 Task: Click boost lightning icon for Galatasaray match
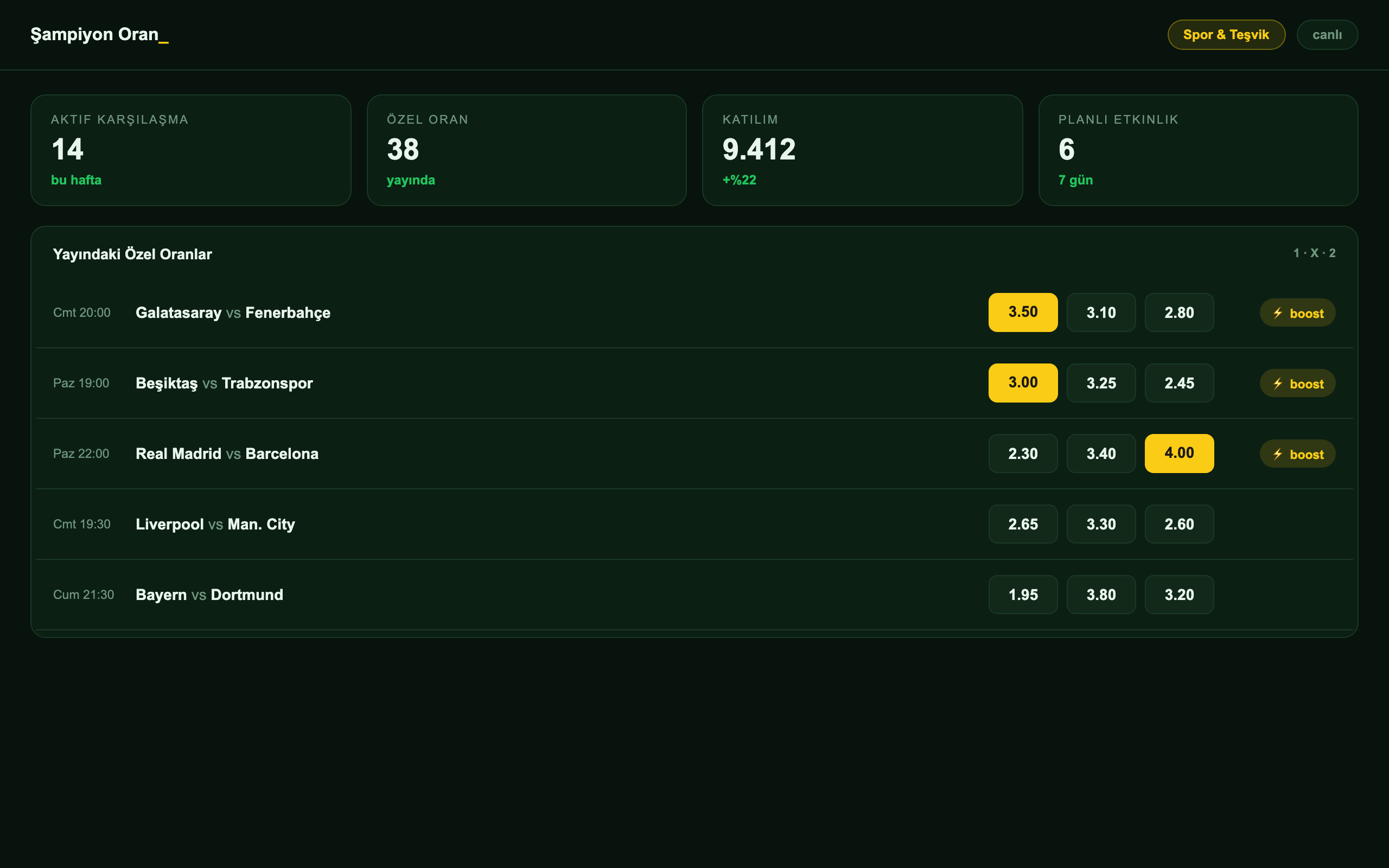pyautogui.click(x=1278, y=313)
